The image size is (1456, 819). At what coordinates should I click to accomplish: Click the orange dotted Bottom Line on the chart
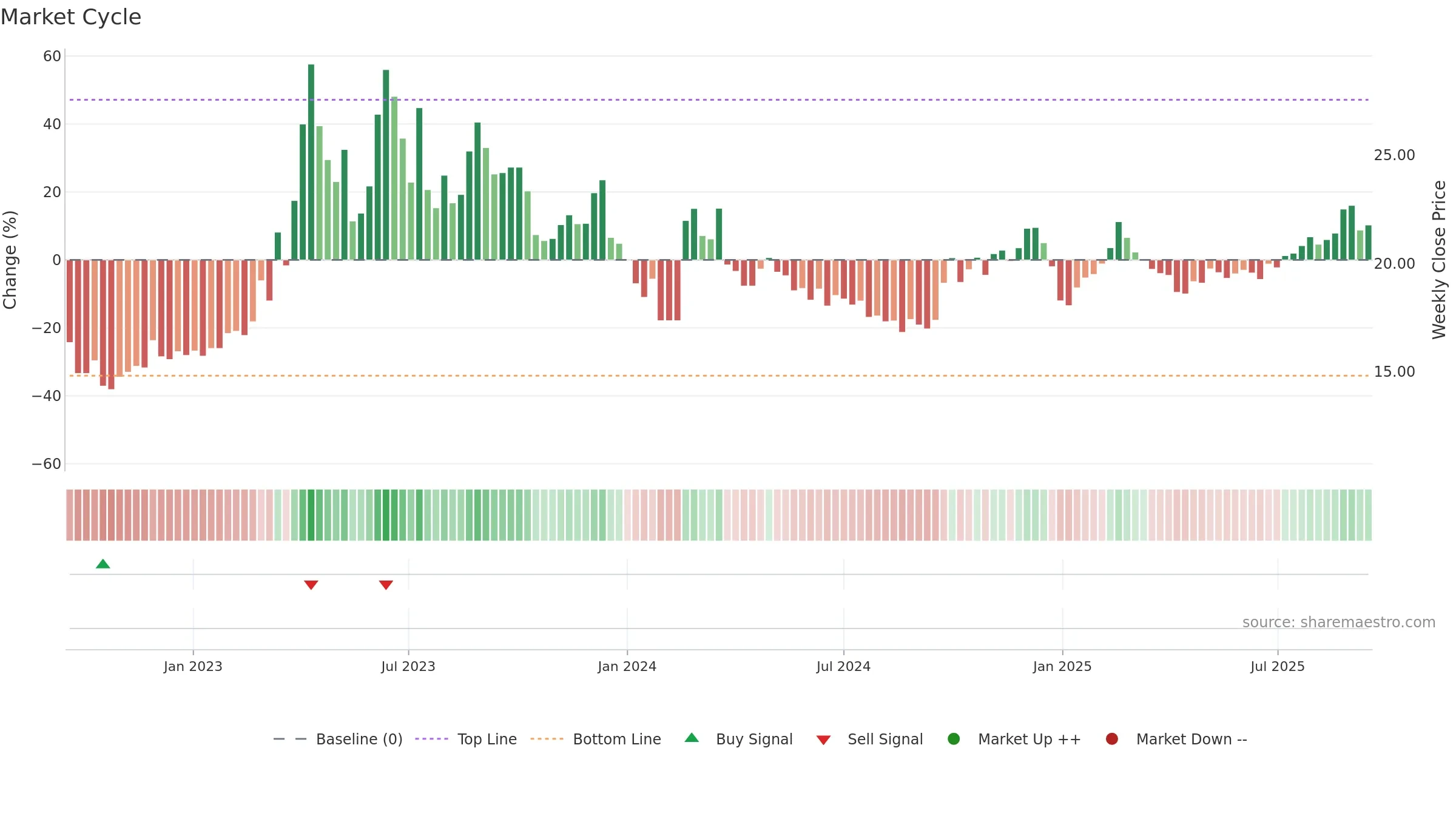click(719, 376)
